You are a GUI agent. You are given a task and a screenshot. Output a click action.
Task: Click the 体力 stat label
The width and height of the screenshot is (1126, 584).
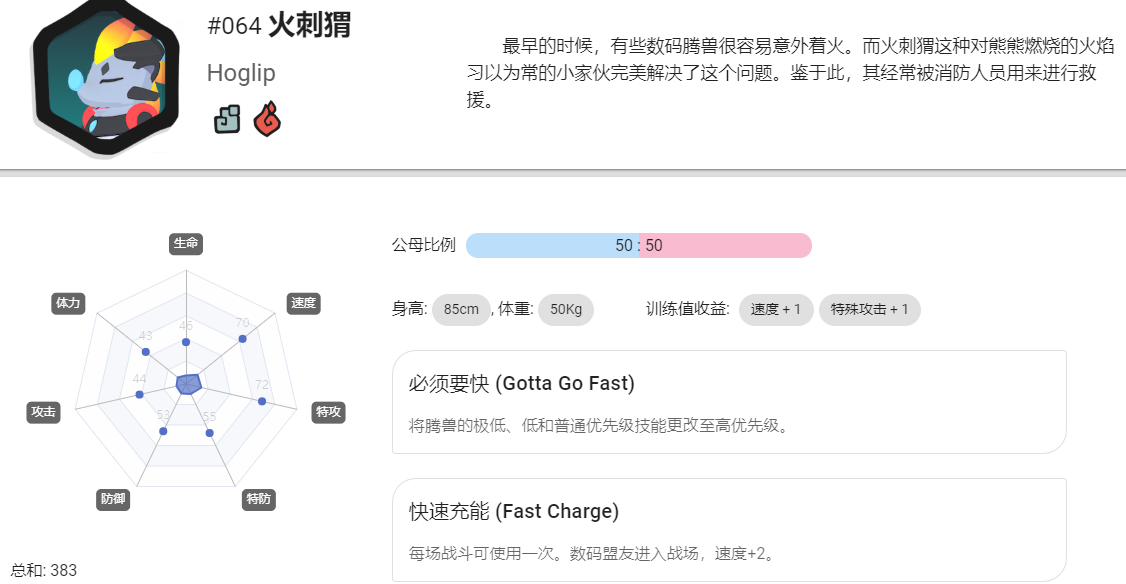tap(68, 303)
